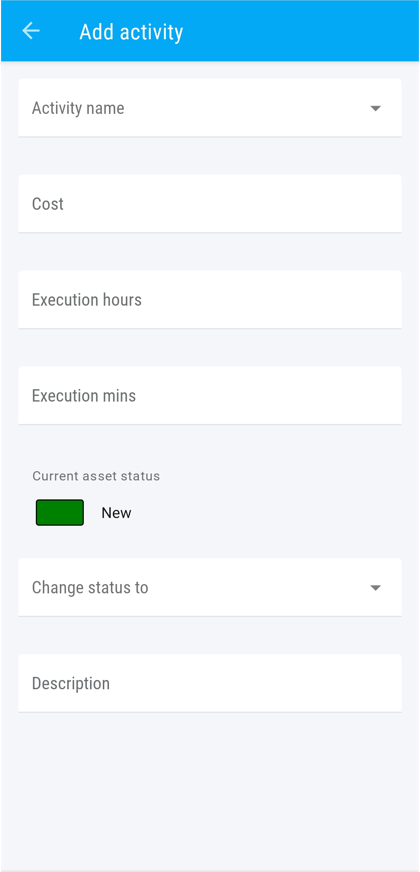This screenshot has height=872, width=420.
Task: Click the Cost placeholder text
Action: [48, 204]
